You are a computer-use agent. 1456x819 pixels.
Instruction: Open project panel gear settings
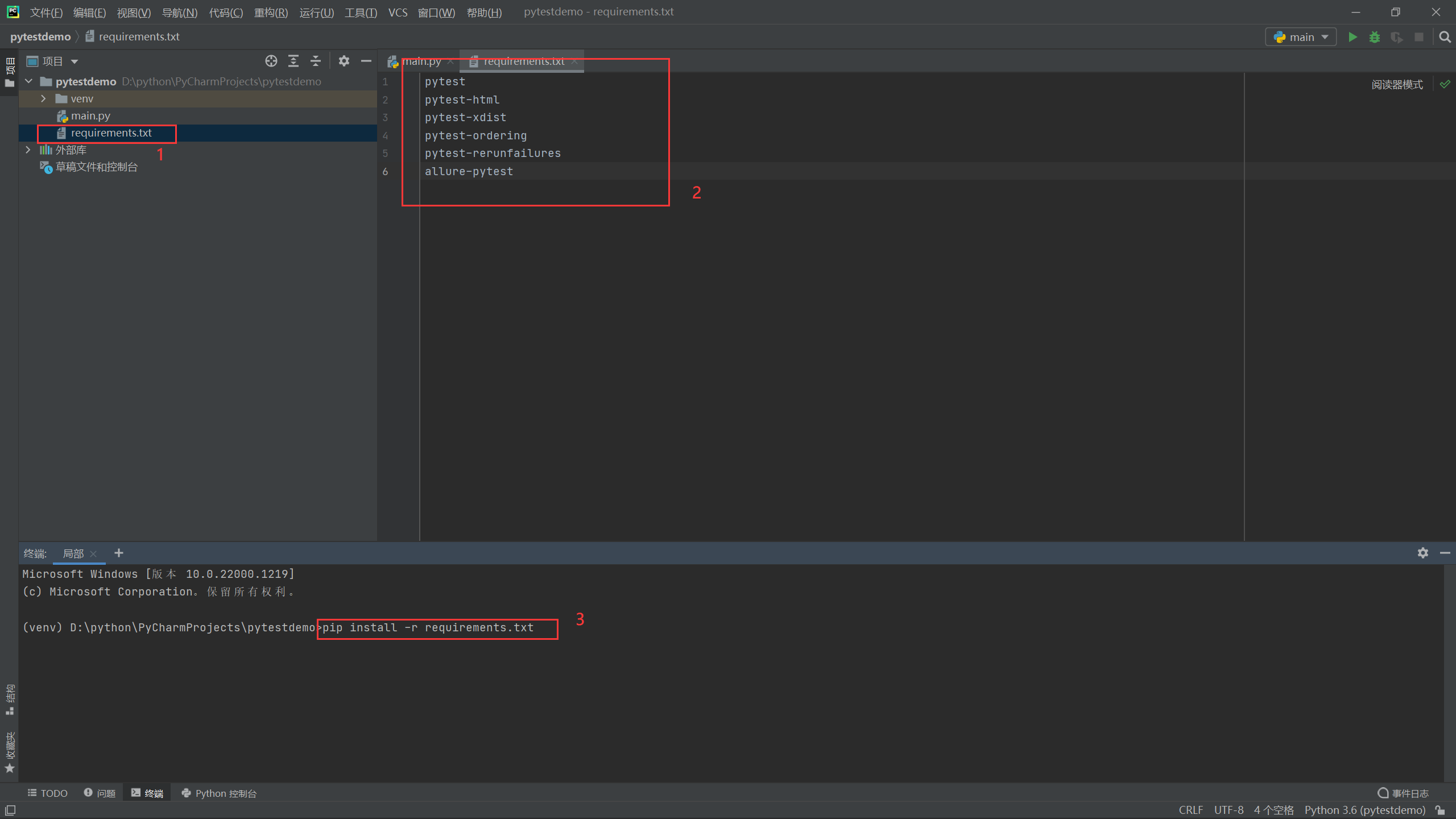point(344,61)
